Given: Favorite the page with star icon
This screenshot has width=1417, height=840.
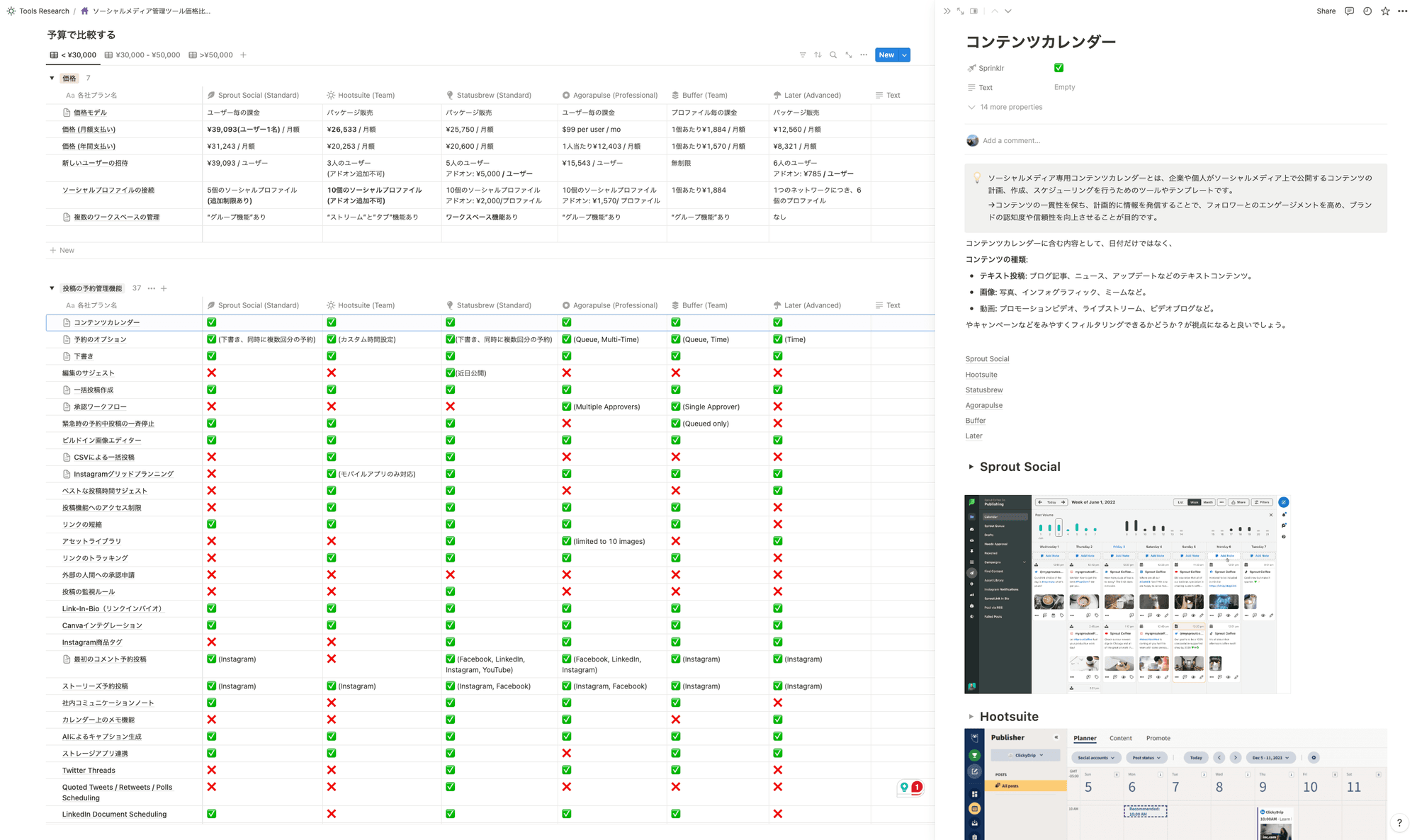Looking at the screenshot, I should [1385, 11].
